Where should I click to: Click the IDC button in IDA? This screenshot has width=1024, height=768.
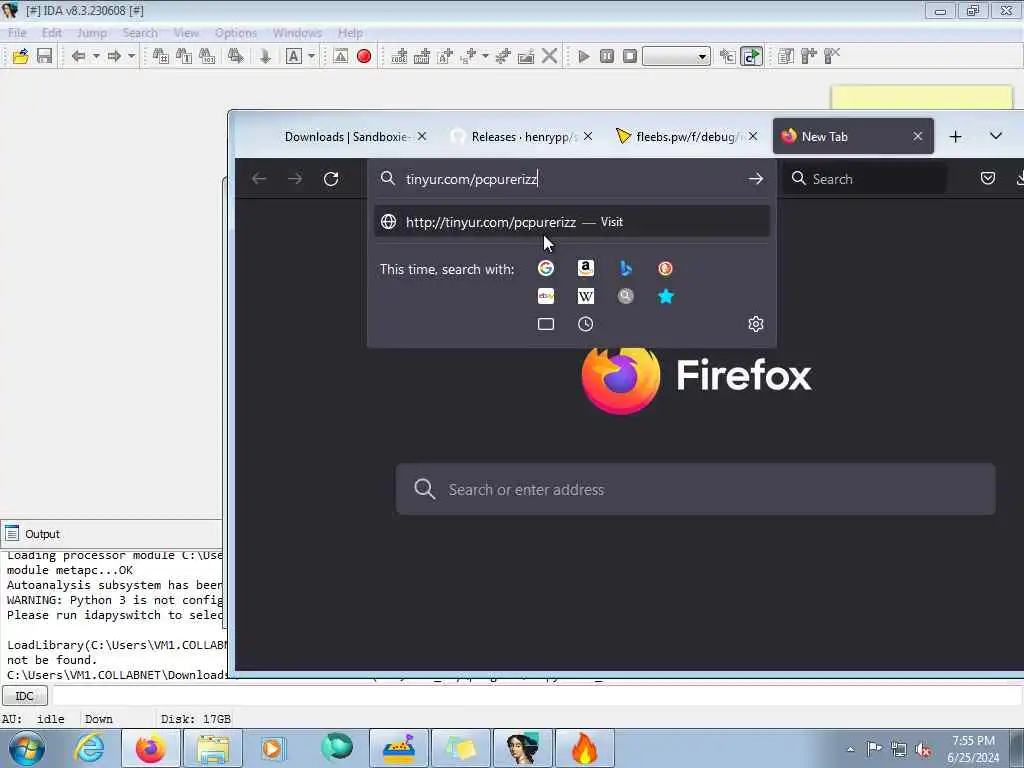click(x=25, y=696)
